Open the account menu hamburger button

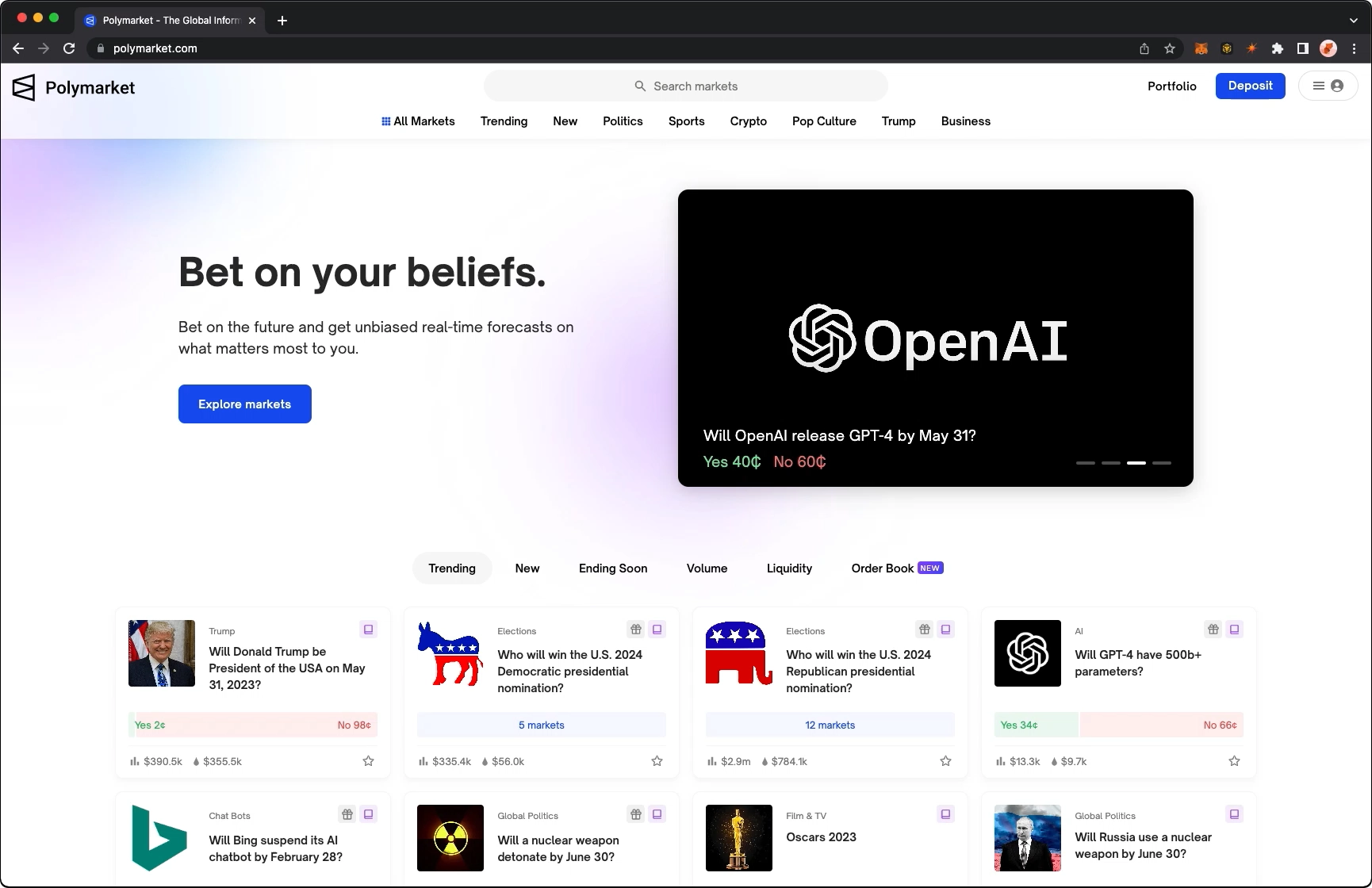(x=1328, y=86)
